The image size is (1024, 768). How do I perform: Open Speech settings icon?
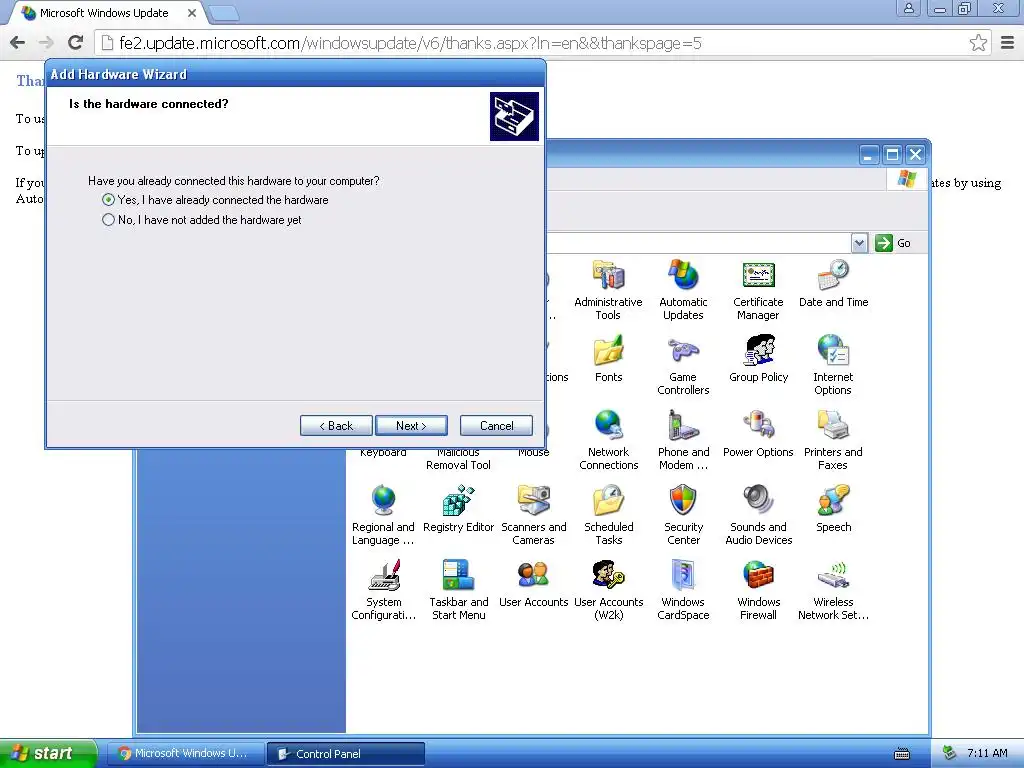pos(833,501)
